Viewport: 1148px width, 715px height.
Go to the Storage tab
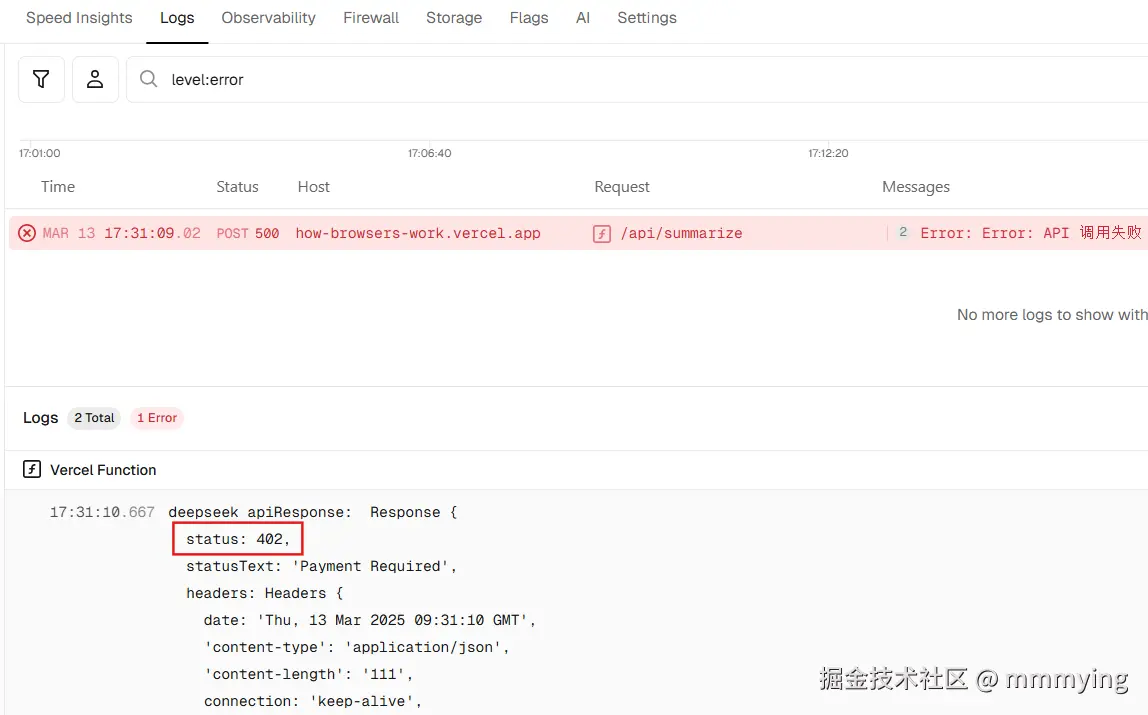click(x=454, y=18)
